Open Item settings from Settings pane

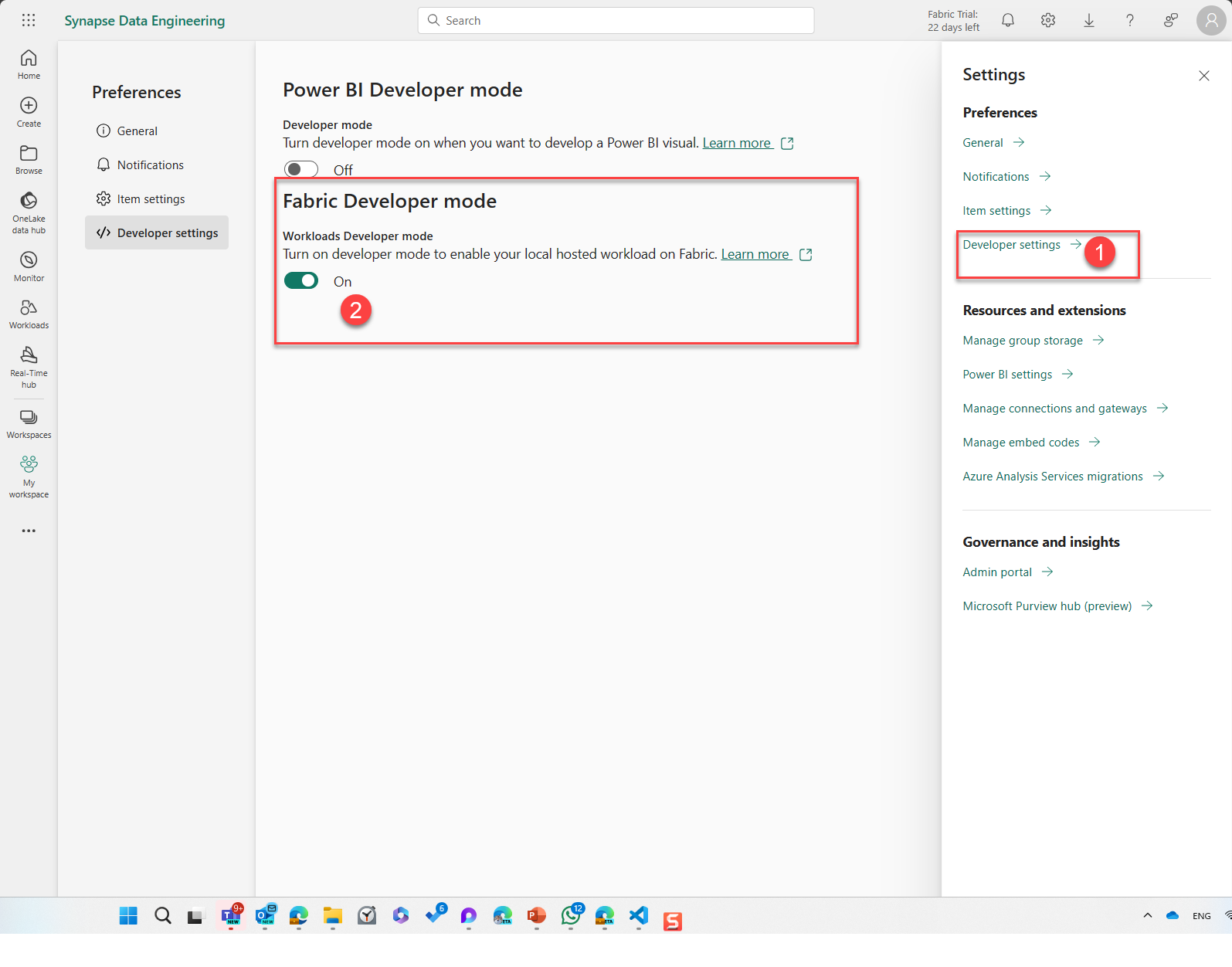1007,211
